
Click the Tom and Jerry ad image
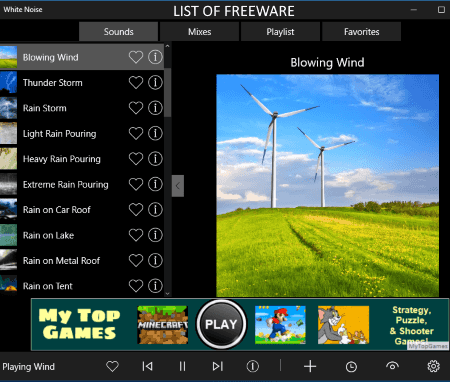click(x=343, y=325)
